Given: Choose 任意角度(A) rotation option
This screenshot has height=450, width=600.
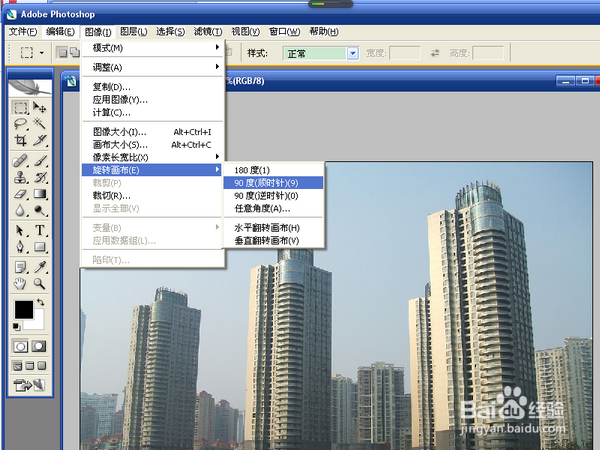Looking at the screenshot, I should click(273, 209).
